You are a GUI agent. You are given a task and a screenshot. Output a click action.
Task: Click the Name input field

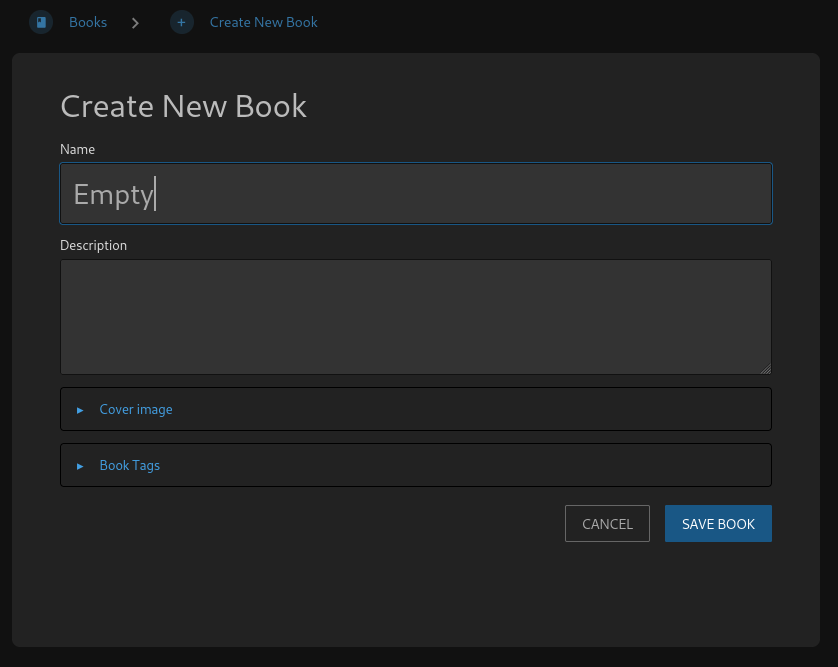click(x=416, y=193)
